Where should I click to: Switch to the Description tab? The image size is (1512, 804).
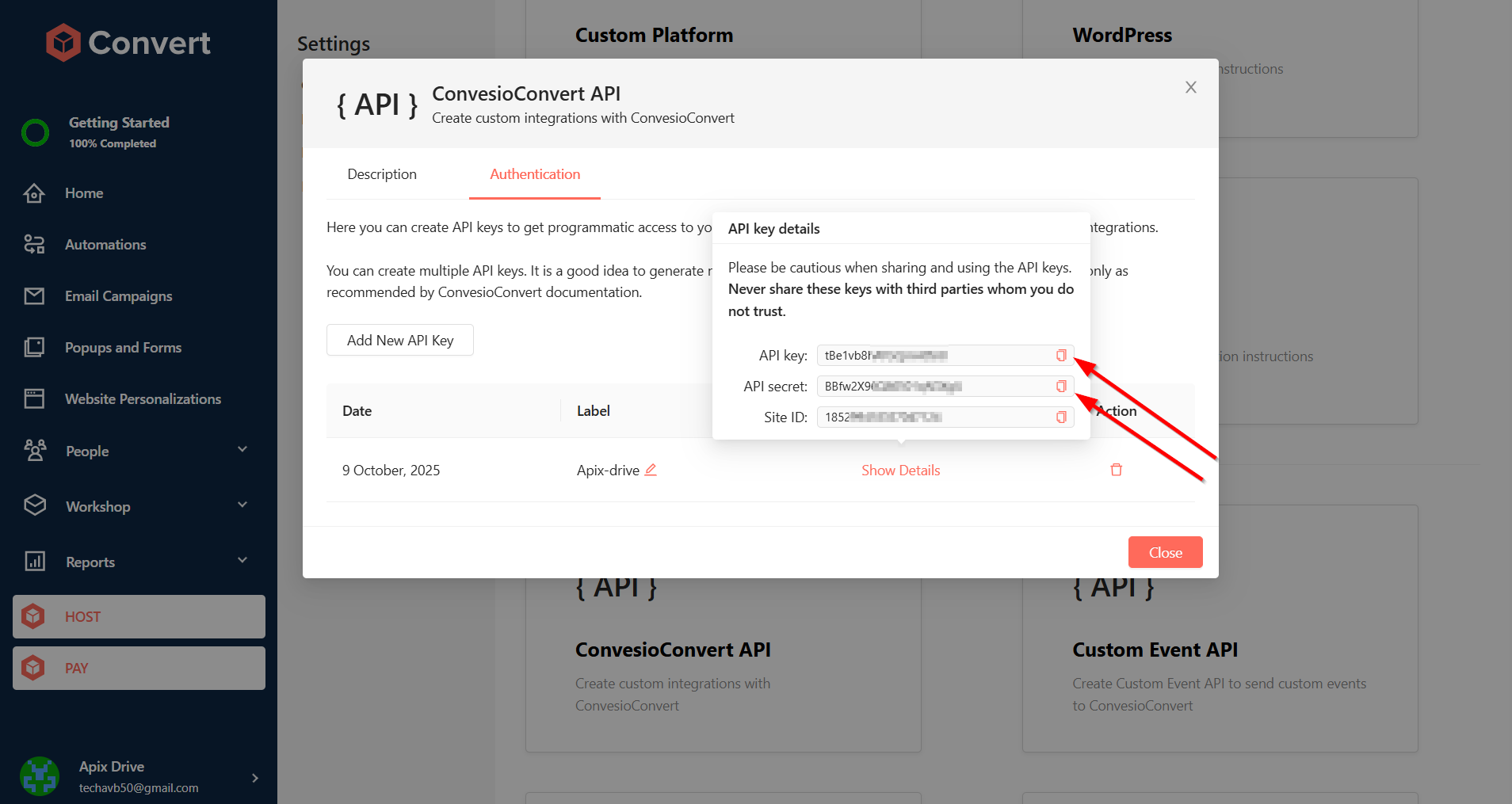(381, 174)
